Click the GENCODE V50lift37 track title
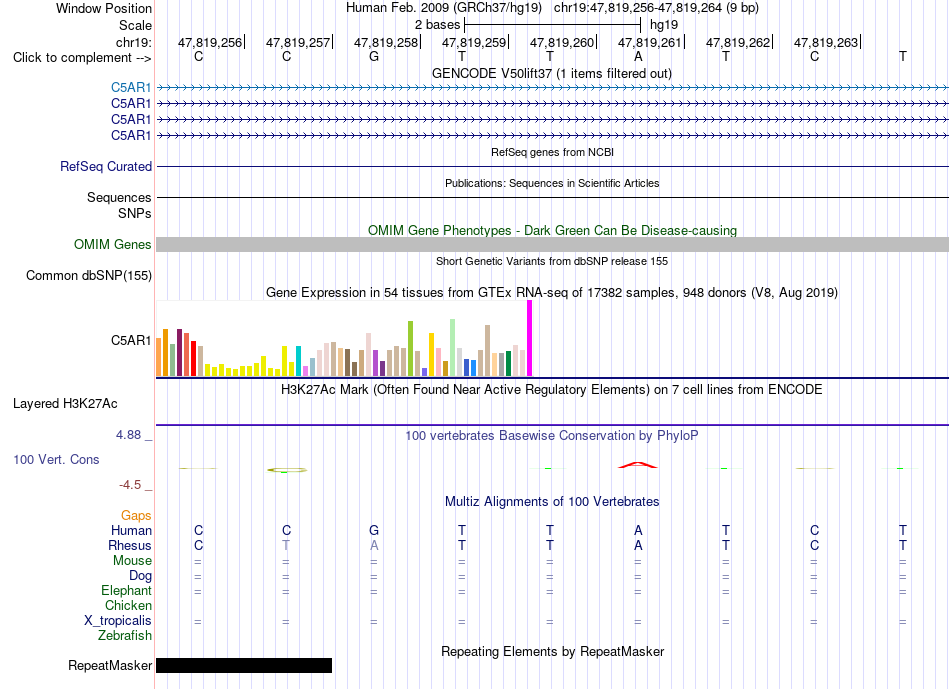 click(x=552, y=73)
